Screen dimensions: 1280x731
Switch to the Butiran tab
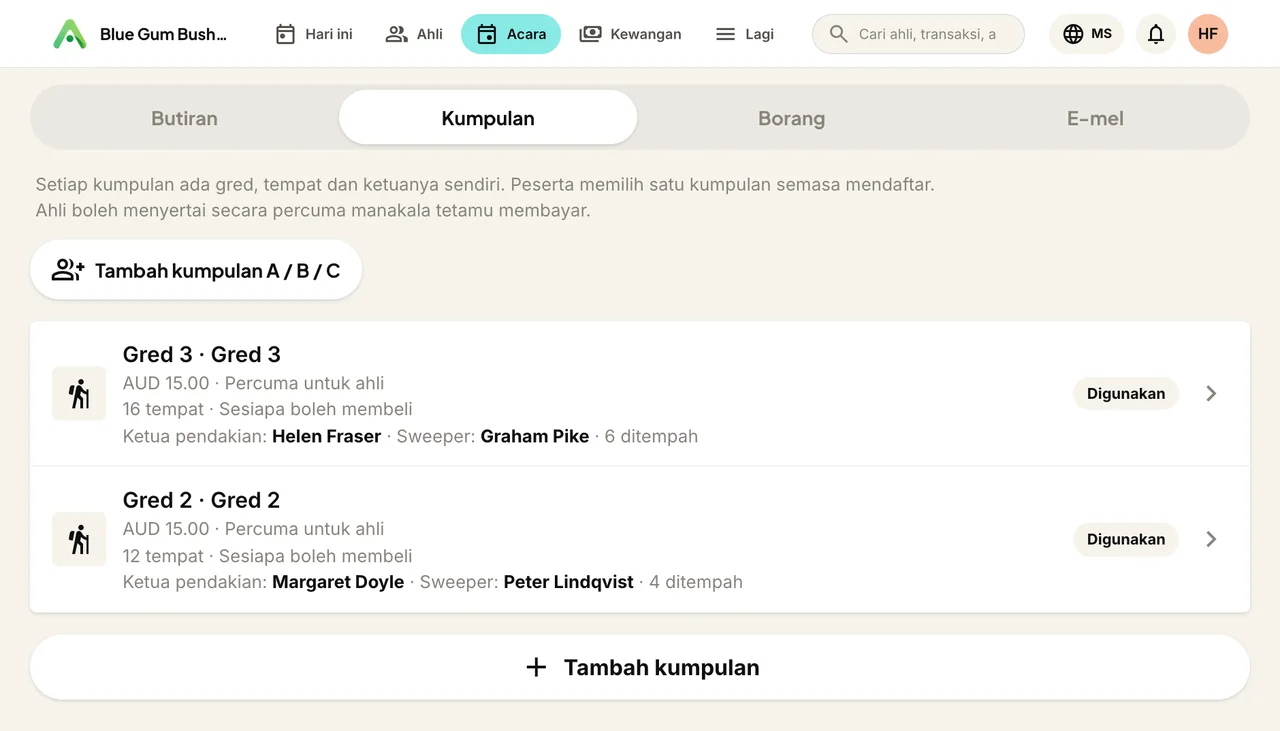click(184, 118)
